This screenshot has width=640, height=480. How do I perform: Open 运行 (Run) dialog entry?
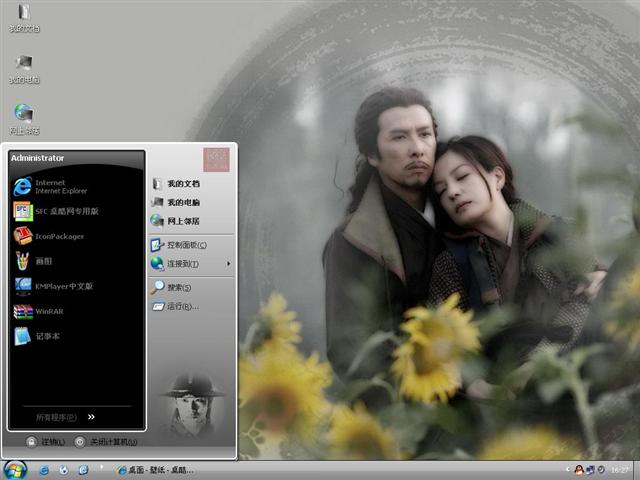pyautogui.click(x=181, y=306)
